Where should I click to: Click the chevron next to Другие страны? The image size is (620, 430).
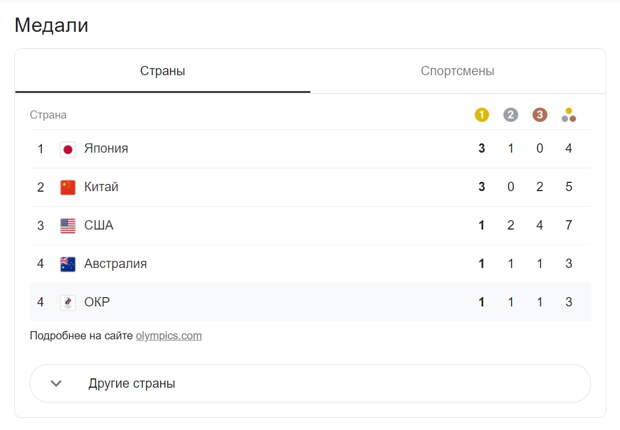pyautogui.click(x=56, y=383)
